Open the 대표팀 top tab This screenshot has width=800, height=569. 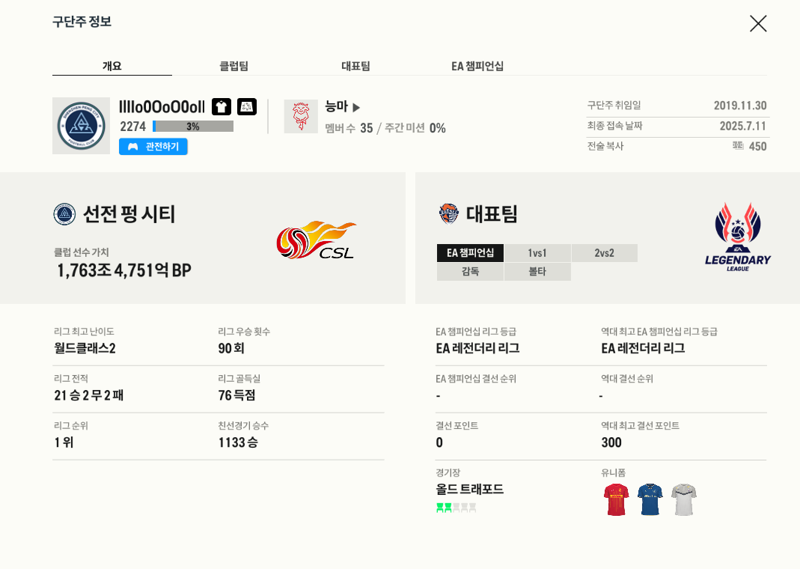pyautogui.click(x=356, y=66)
